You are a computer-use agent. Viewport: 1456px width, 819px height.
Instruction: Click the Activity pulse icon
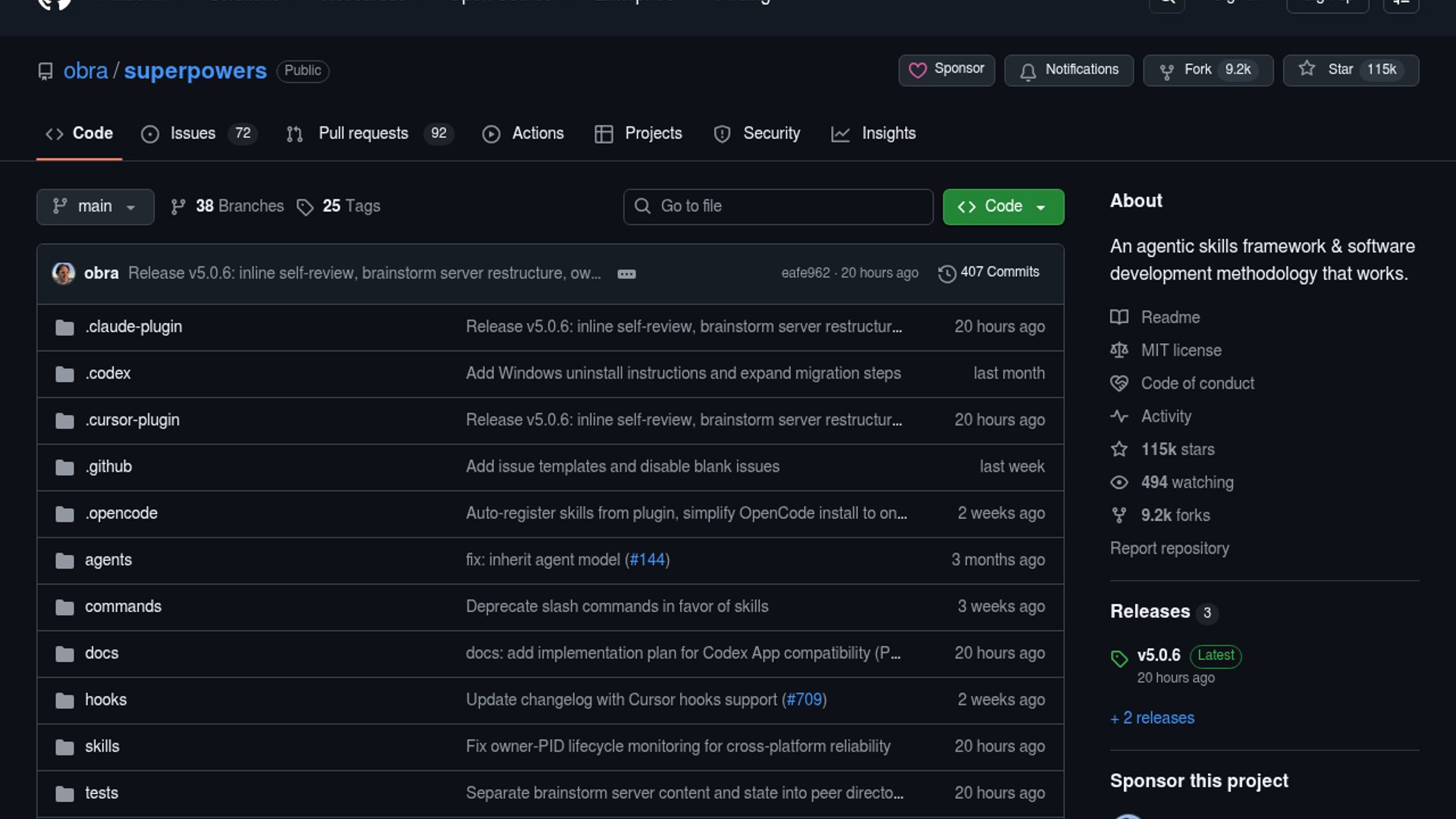click(1119, 416)
